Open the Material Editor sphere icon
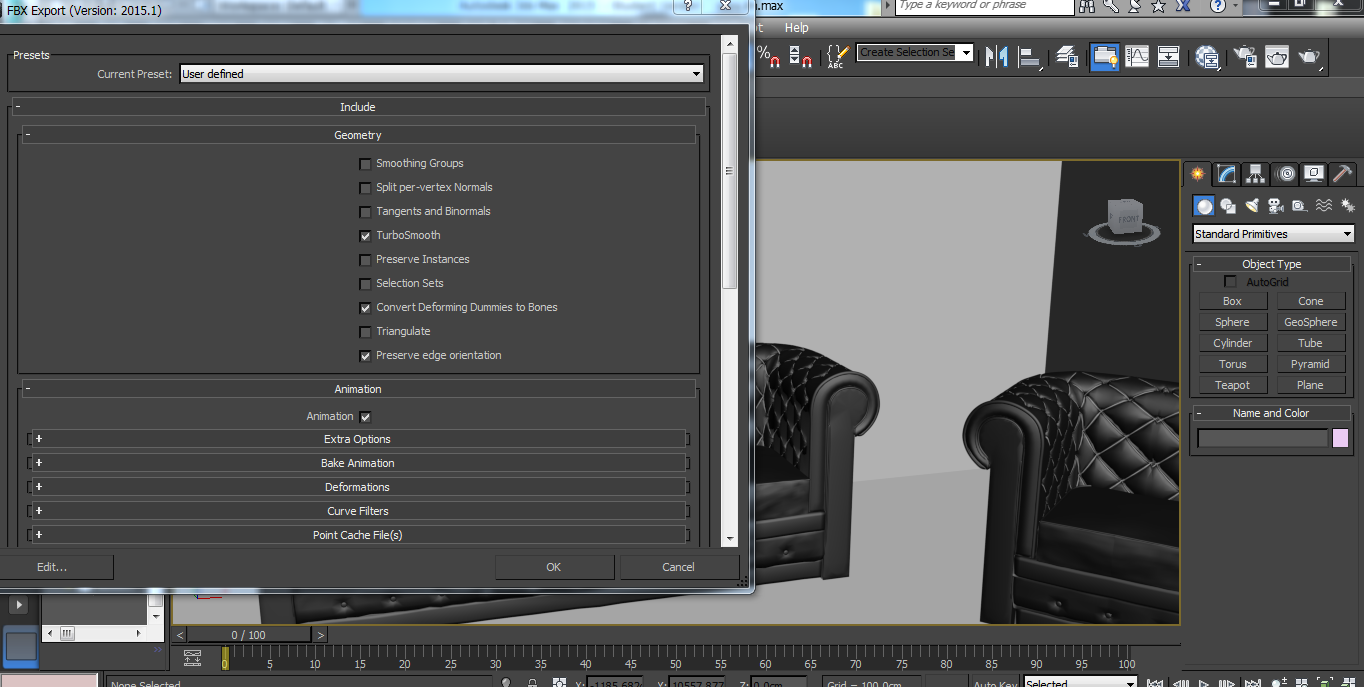Screen dimensions: 1364x687 (1207, 57)
